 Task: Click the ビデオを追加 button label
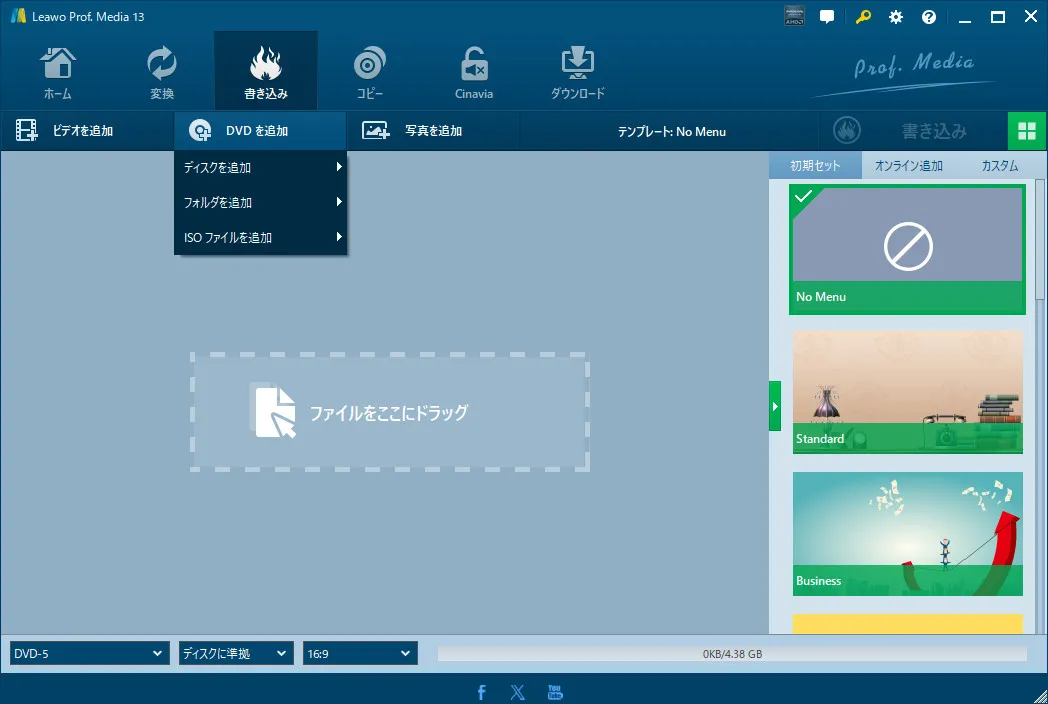pos(83,131)
